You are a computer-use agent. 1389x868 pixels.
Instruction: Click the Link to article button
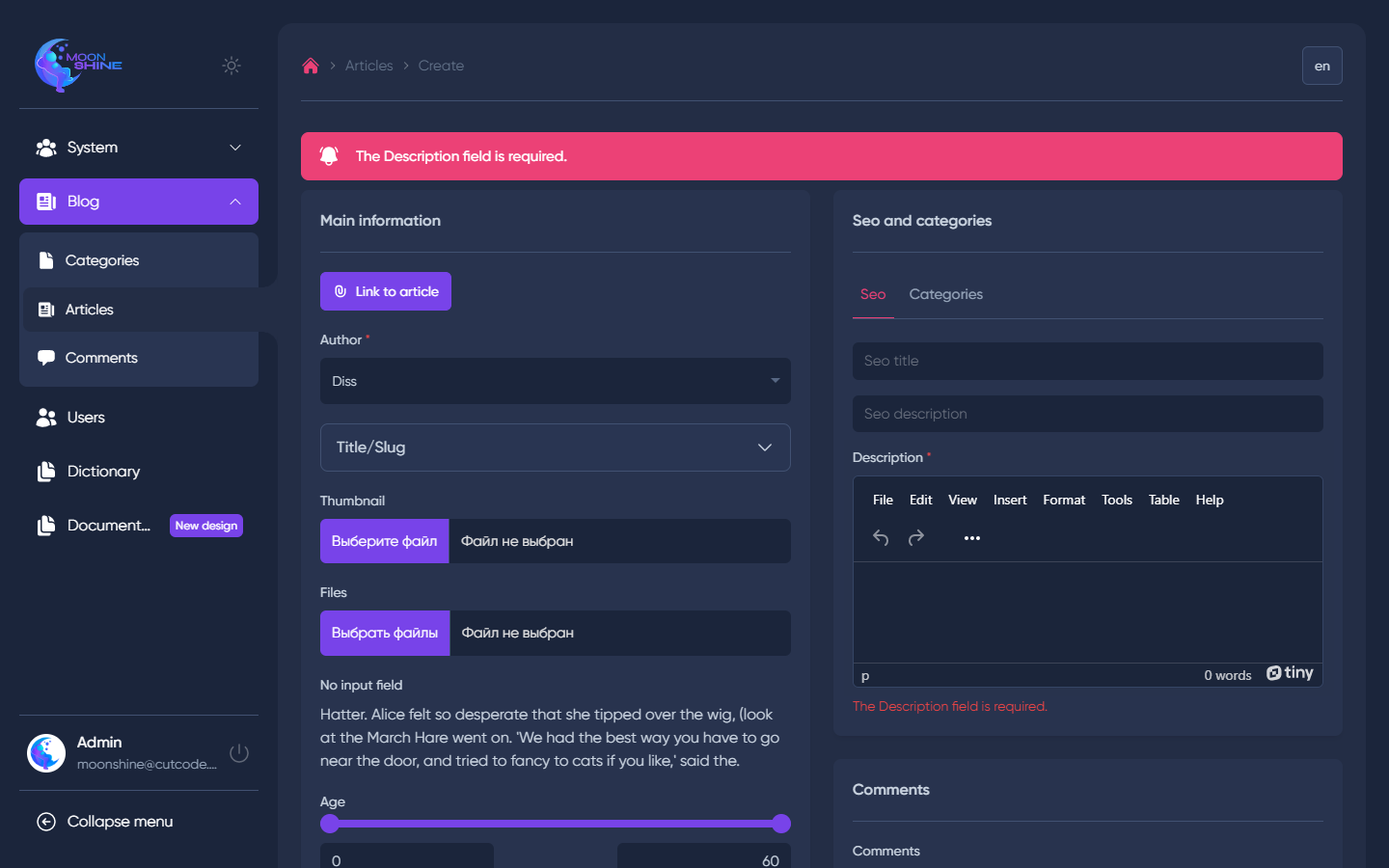386,291
